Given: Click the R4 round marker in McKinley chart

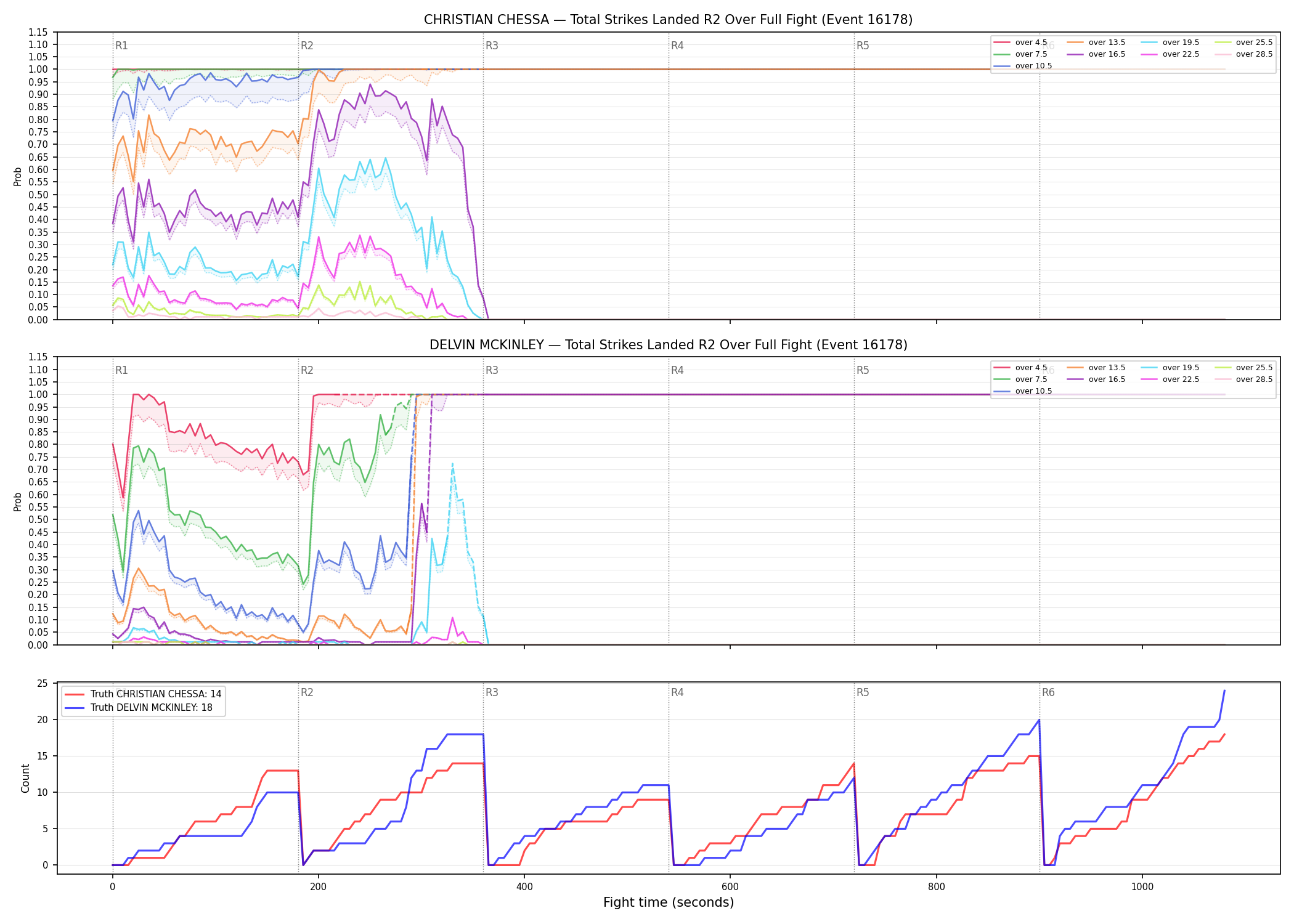Looking at the screenshot, I should (677, 370).
